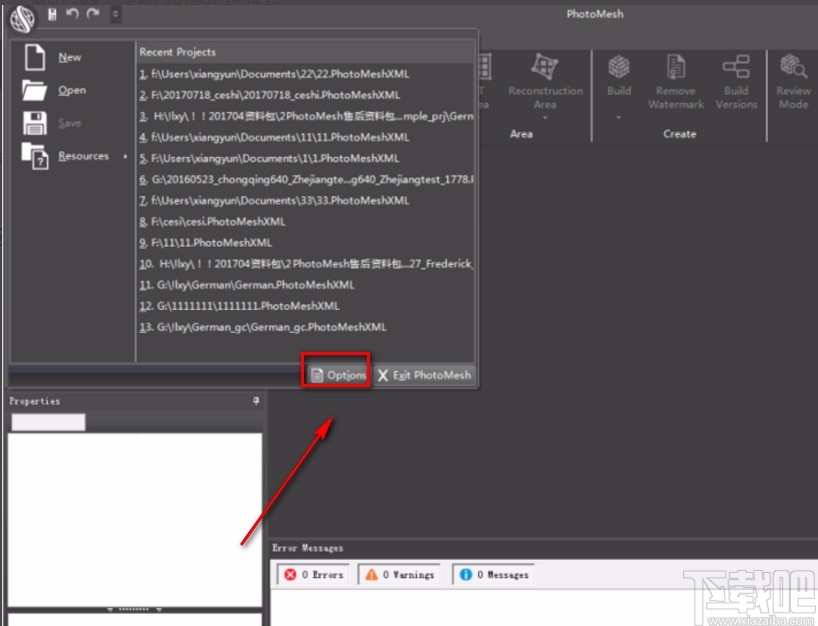
Task: Click the Open folder icon
Action: 34,90
